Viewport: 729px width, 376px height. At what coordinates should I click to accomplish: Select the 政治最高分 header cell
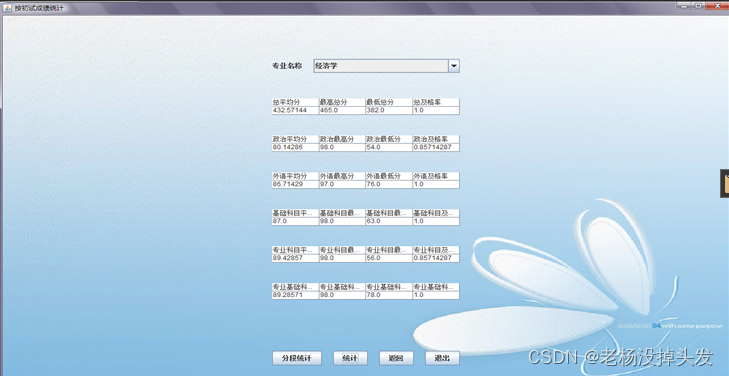click(x=342, y=139)
